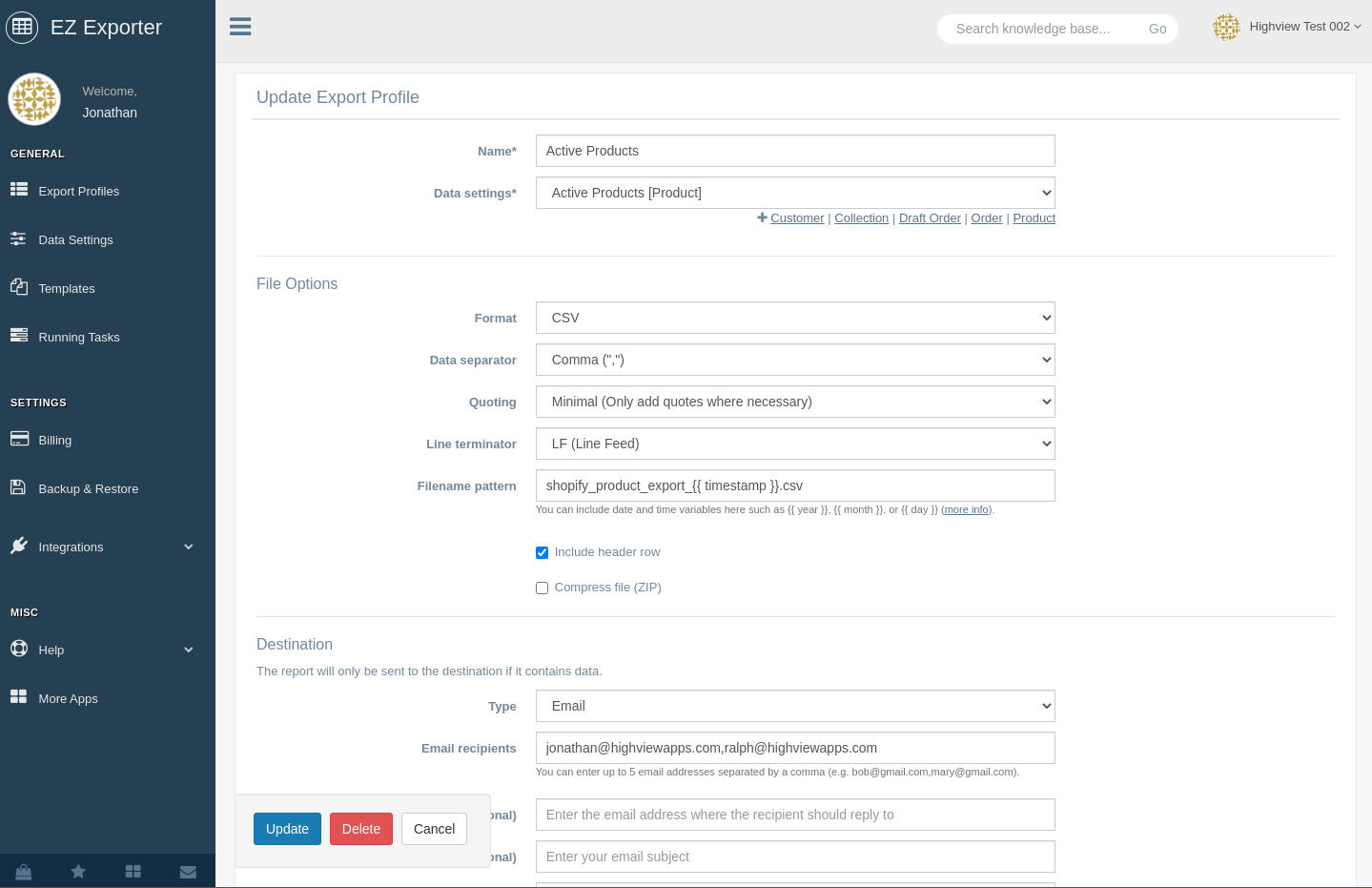This screenshot has width=1372, height=888.
Task: Open Export Profiles in the sidebar
Action: point(78,191)
